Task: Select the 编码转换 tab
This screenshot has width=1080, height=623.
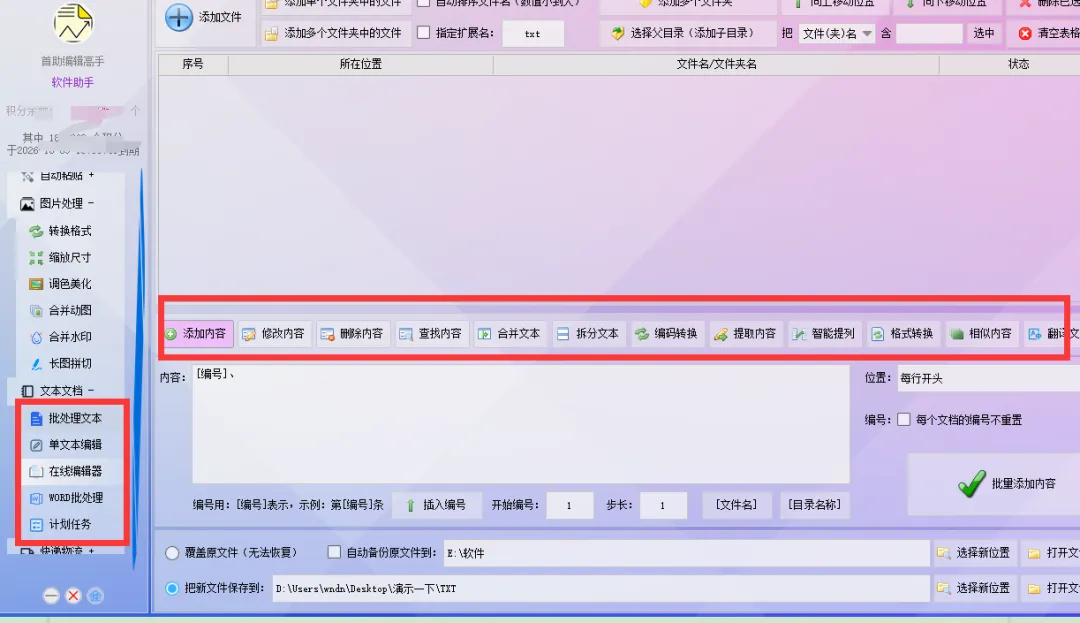Action: [667, 334]
